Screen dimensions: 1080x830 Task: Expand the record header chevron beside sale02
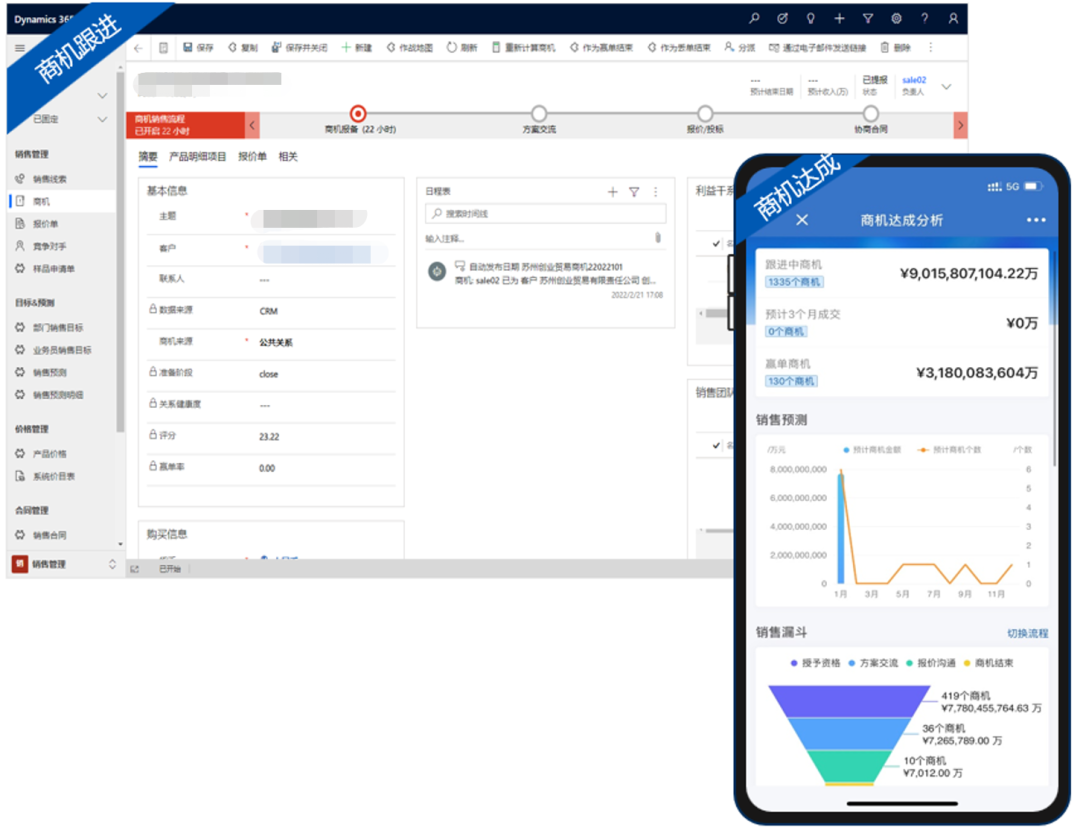click(946, 87)
